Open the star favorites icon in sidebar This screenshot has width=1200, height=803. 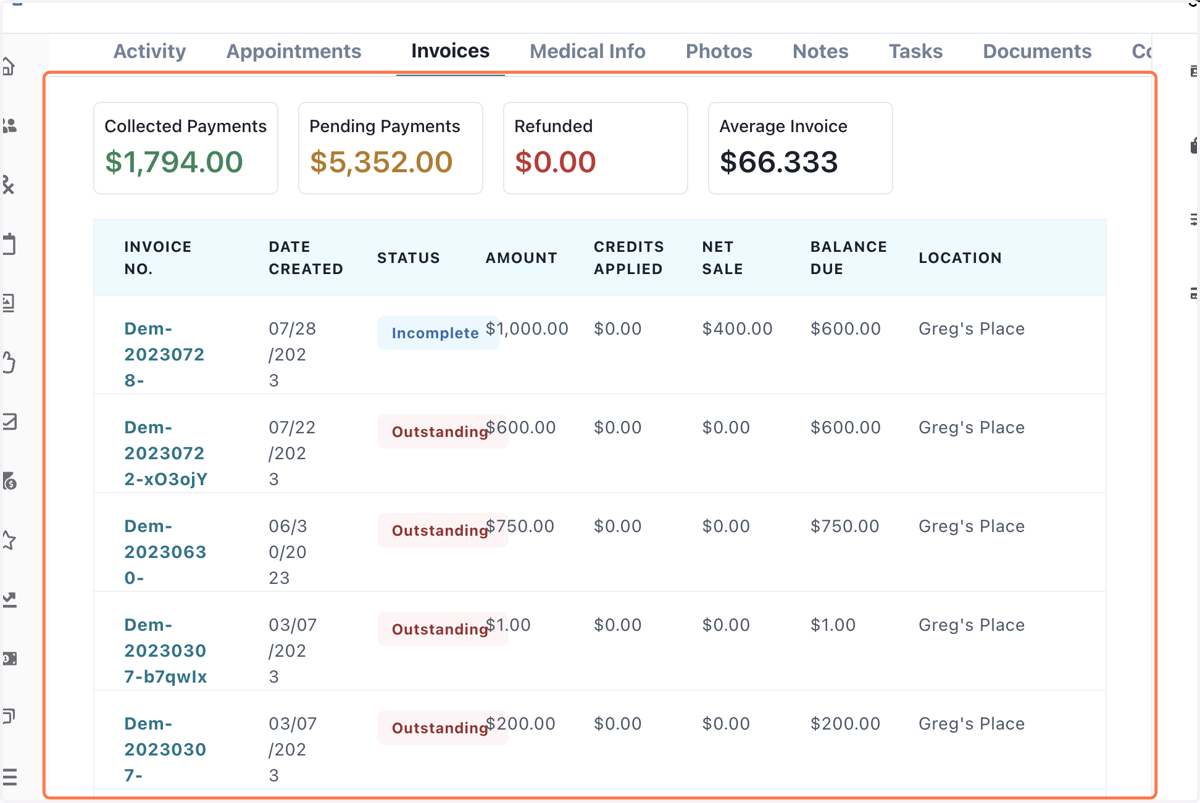pos(9,541)
